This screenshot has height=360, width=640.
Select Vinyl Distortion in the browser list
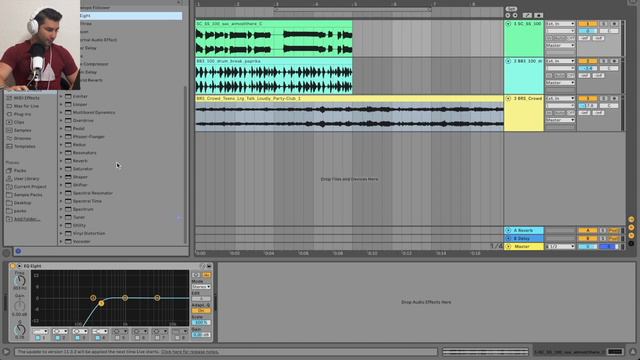89,233
